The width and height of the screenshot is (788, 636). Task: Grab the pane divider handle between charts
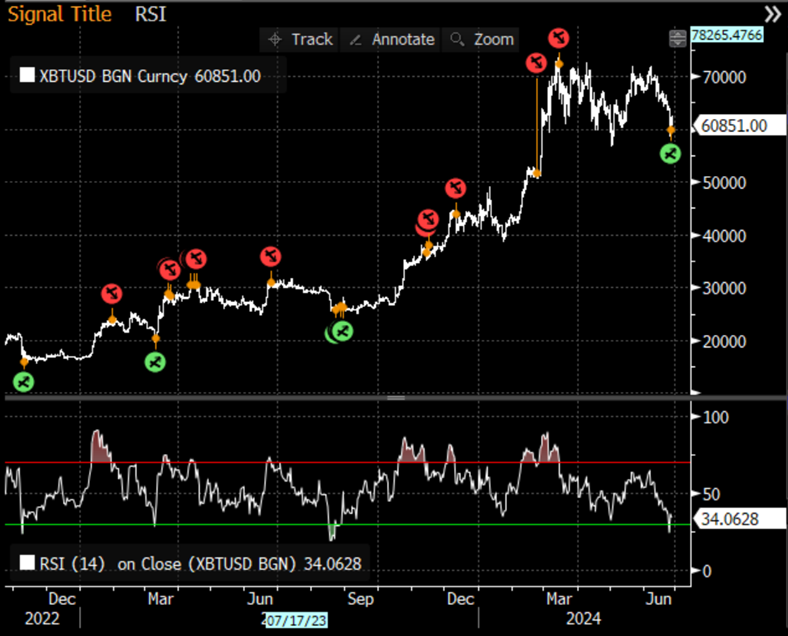click(396, 397)
